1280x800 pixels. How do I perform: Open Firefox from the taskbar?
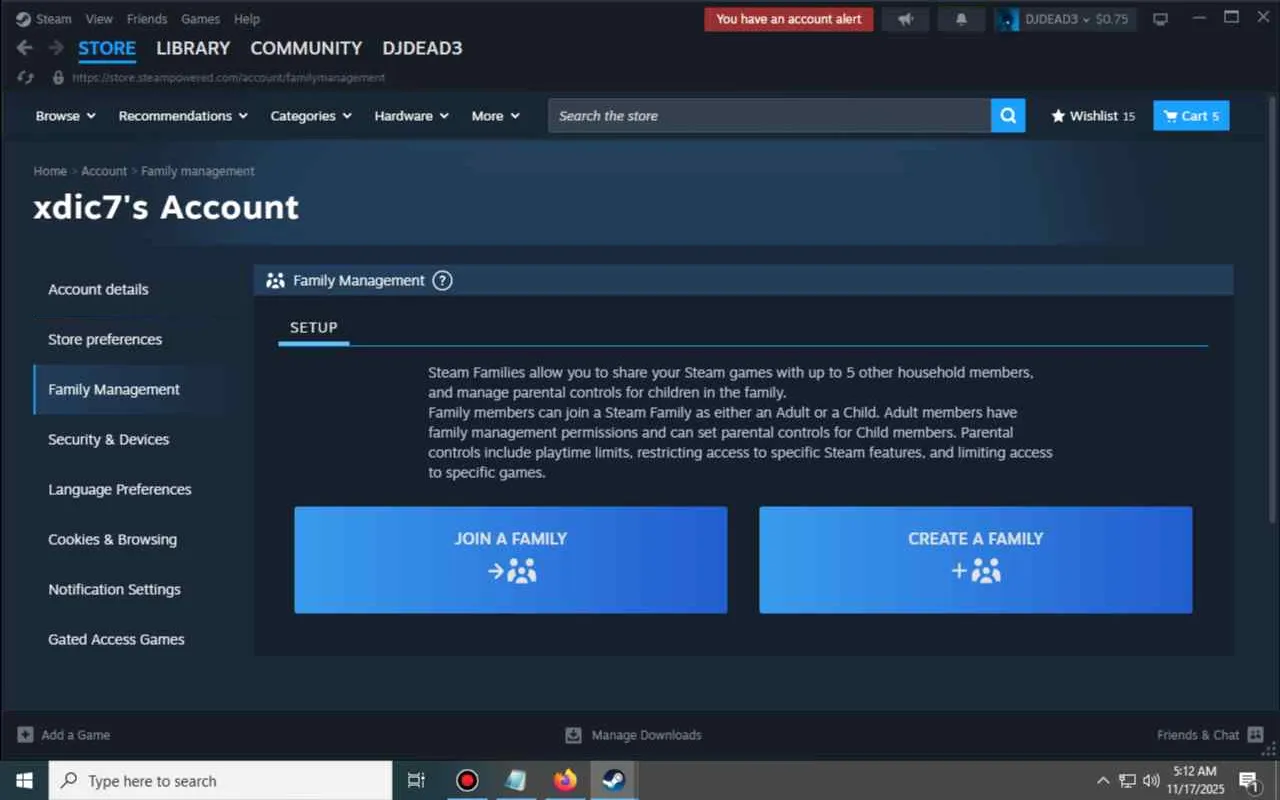(x=565, y=781)
